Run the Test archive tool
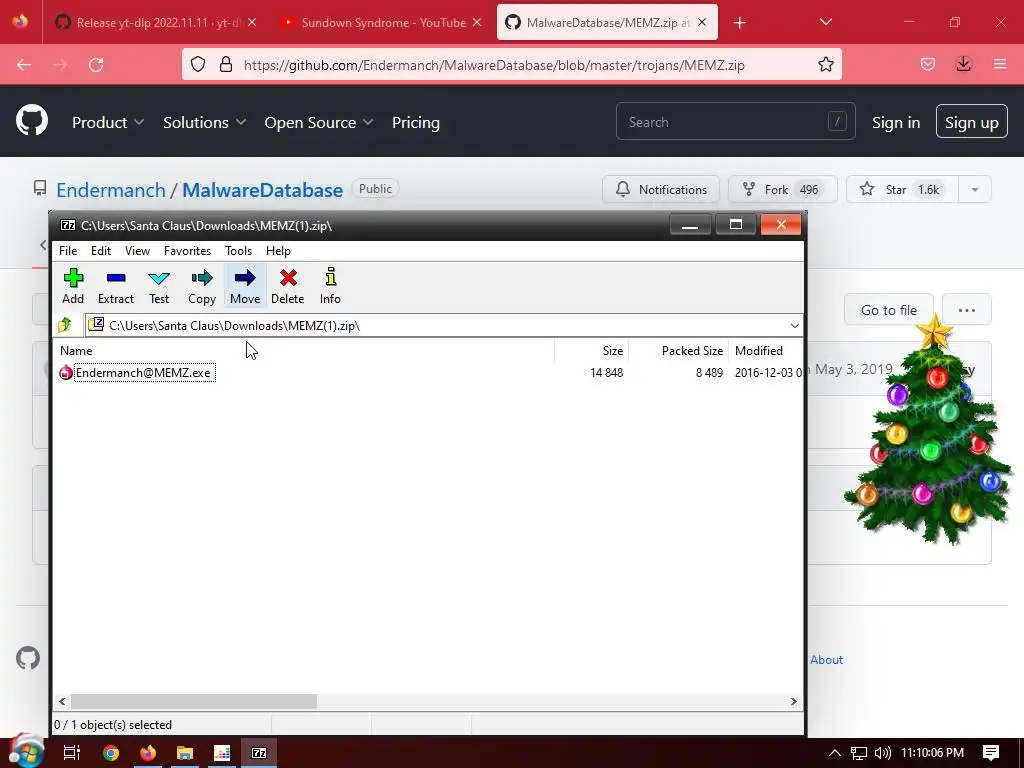The width and height of the screenshot is (1024, 768). 159,285
